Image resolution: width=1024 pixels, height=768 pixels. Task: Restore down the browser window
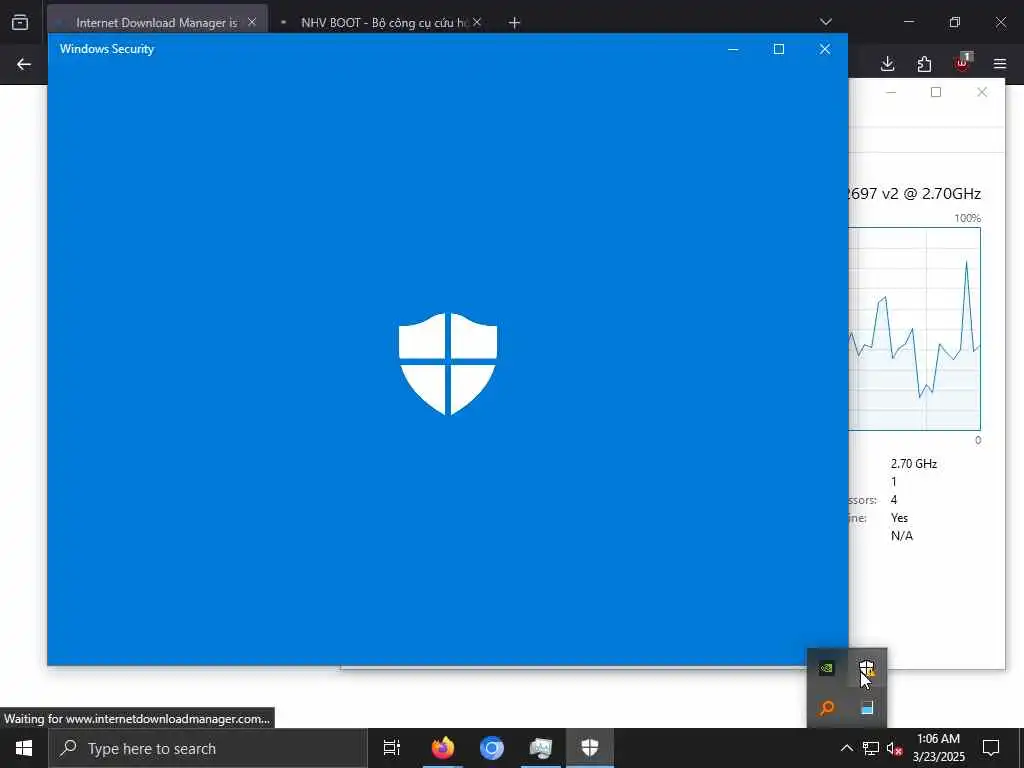(955, 22)
